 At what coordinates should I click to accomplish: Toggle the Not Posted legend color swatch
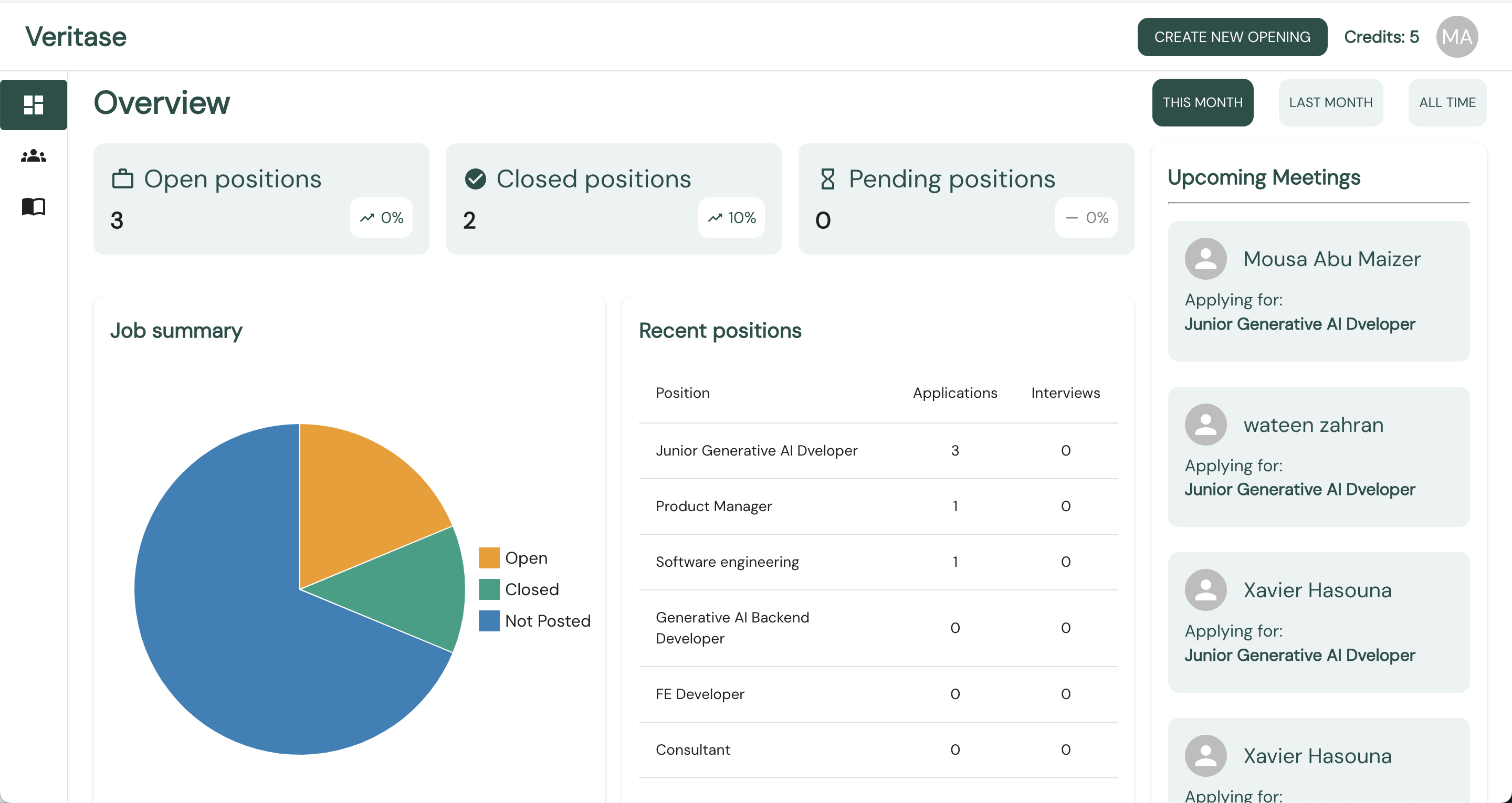[489, 621]
